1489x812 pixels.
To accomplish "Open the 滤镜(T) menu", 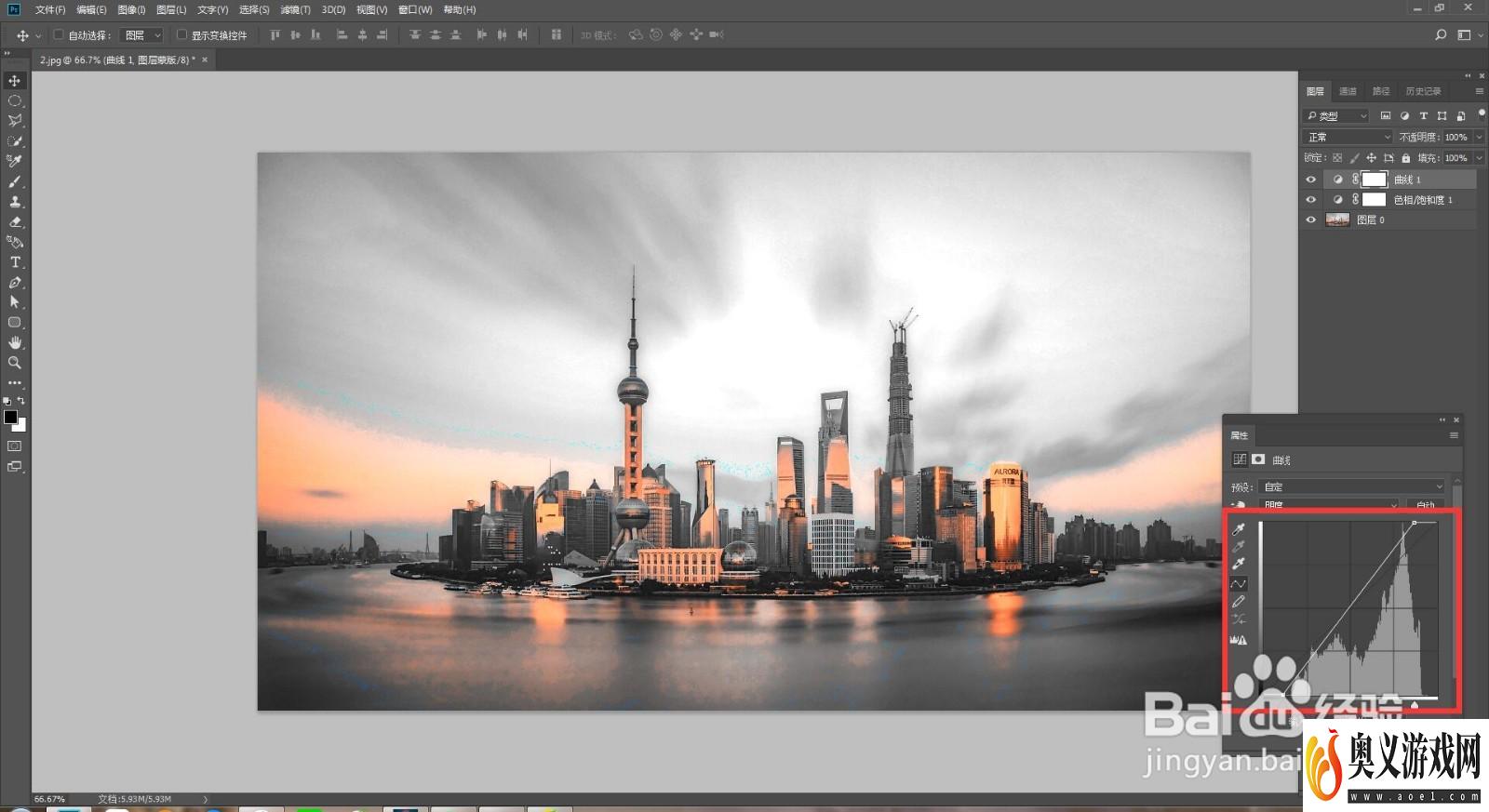I will 296,9.
